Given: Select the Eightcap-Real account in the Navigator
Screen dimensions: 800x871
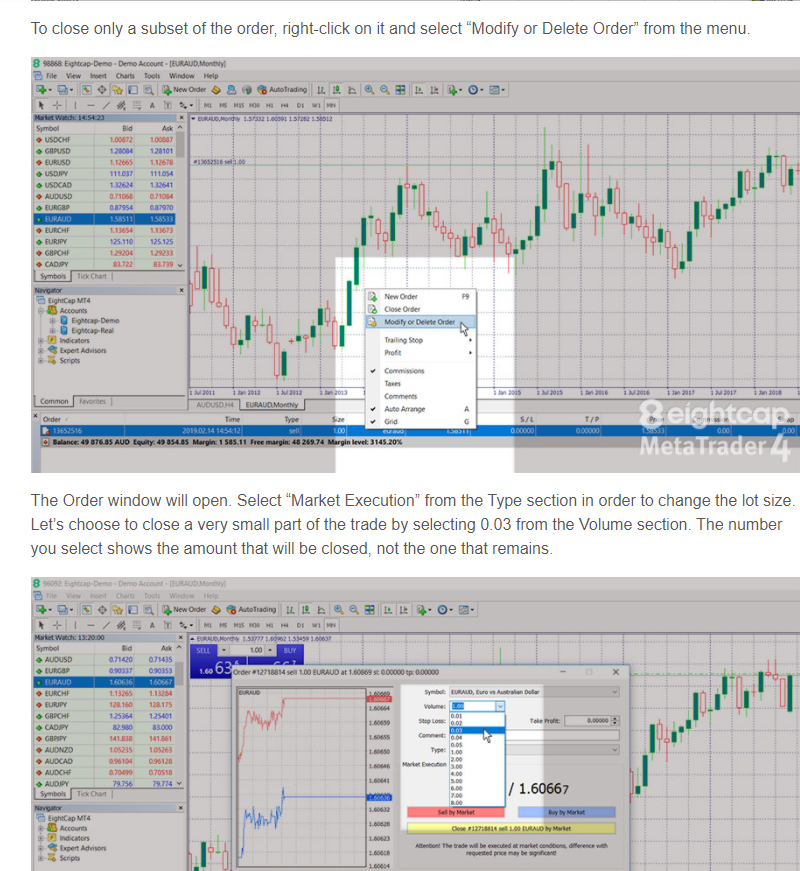Looking at the screenshot, I should [x=92, y=331].
